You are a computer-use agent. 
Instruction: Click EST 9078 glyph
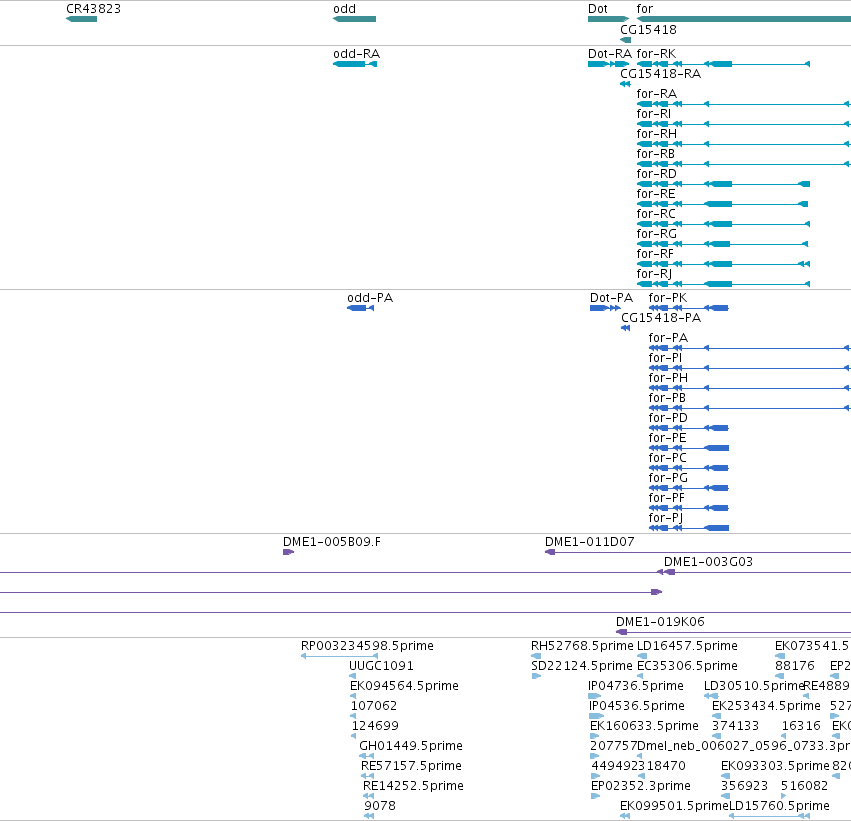click(369, 816)
